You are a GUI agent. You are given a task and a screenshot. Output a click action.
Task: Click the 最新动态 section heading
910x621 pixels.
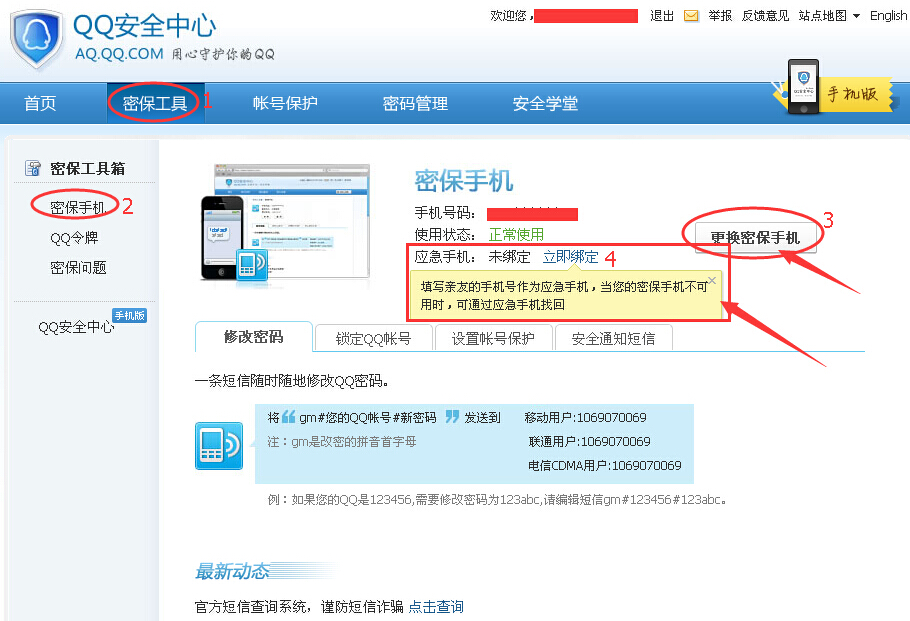[x=232, y=571]
